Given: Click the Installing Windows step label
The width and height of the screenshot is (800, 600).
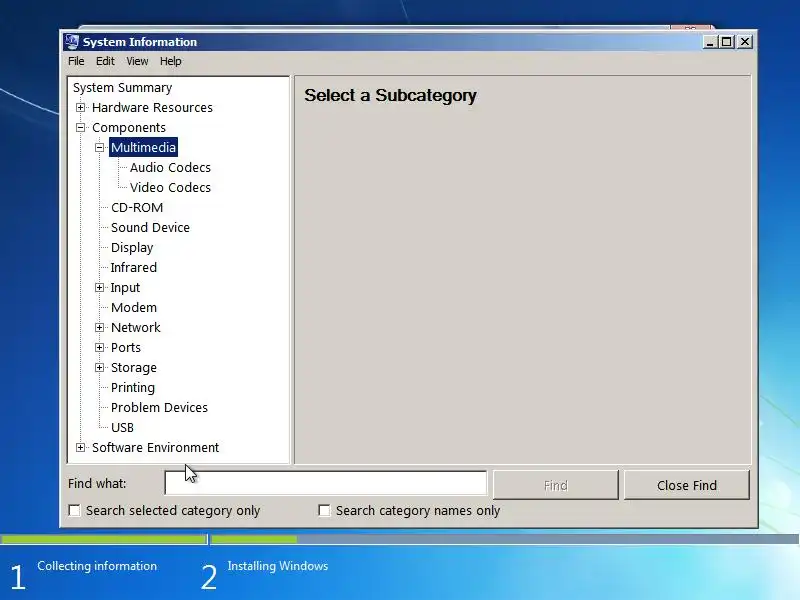Looking at the screenshot, I should (278, 566).
